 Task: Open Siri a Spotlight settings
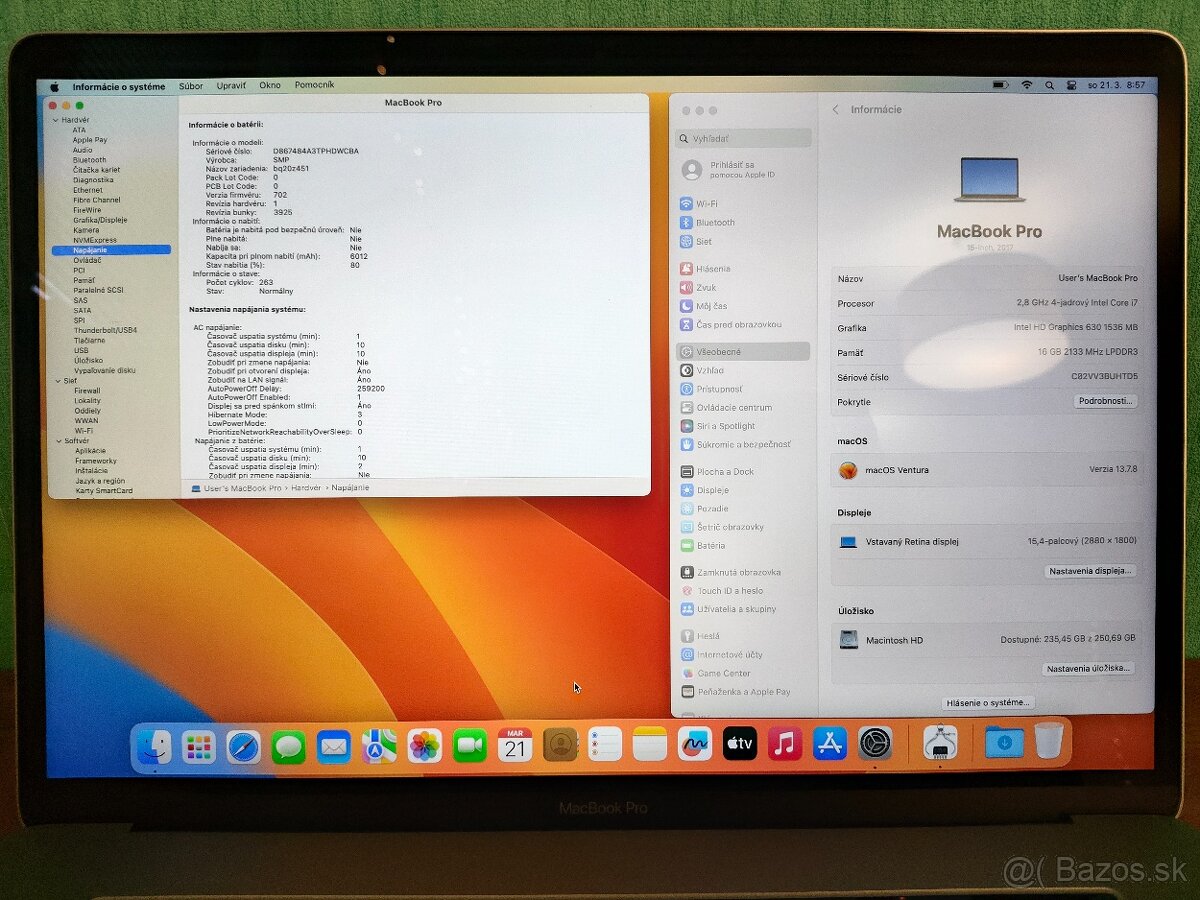(x=725, y=425)
